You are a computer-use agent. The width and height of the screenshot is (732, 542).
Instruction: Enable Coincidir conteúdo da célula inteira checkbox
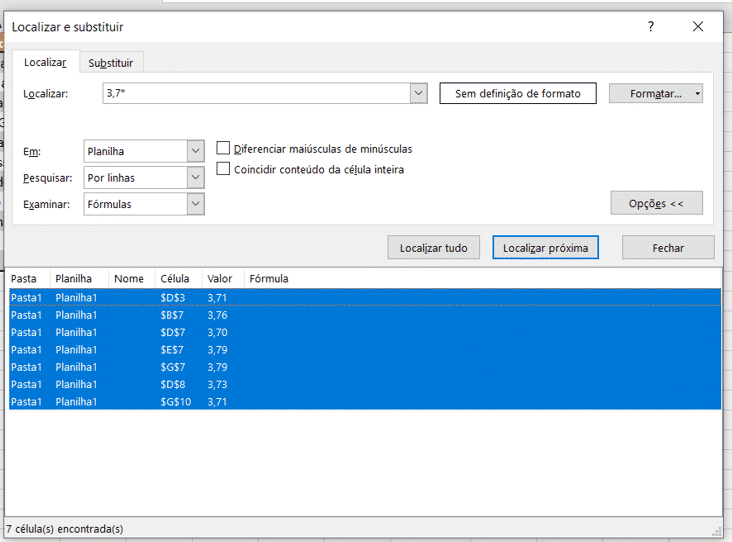[223, 169]
